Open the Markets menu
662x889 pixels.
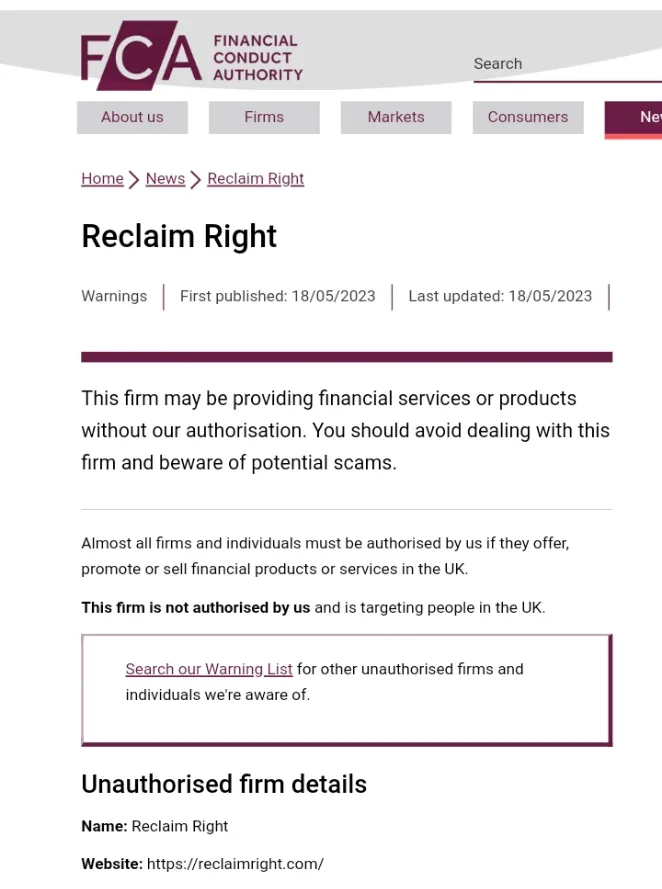pos(396,117)
